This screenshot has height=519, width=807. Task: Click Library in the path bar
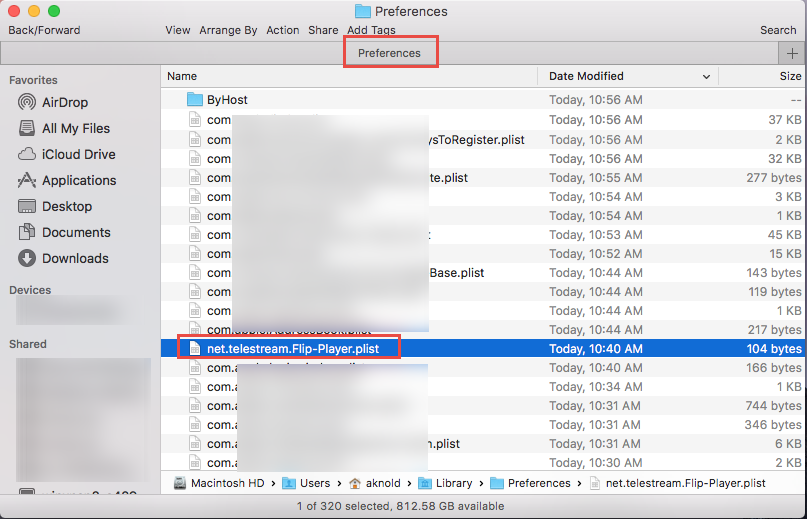point(453,483)
